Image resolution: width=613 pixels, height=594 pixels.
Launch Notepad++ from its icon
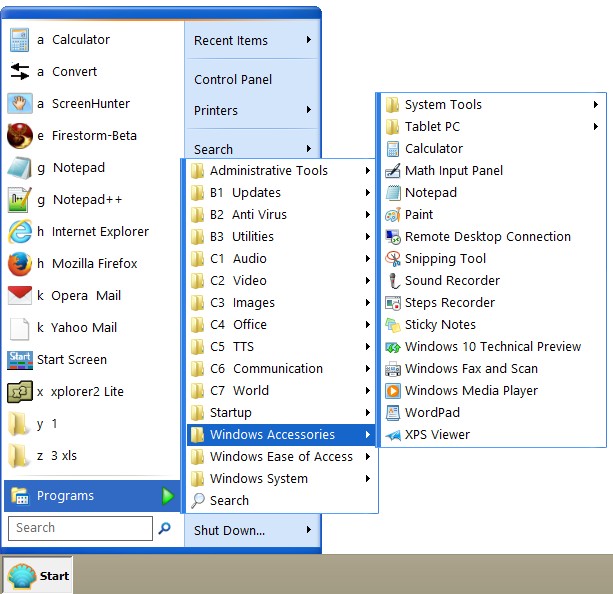coord(20,200)
